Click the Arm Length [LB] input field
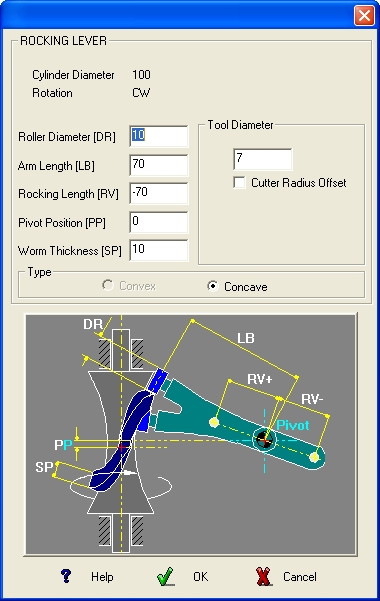The height and width of the screenshot is (601, 380). pos(159,165)
